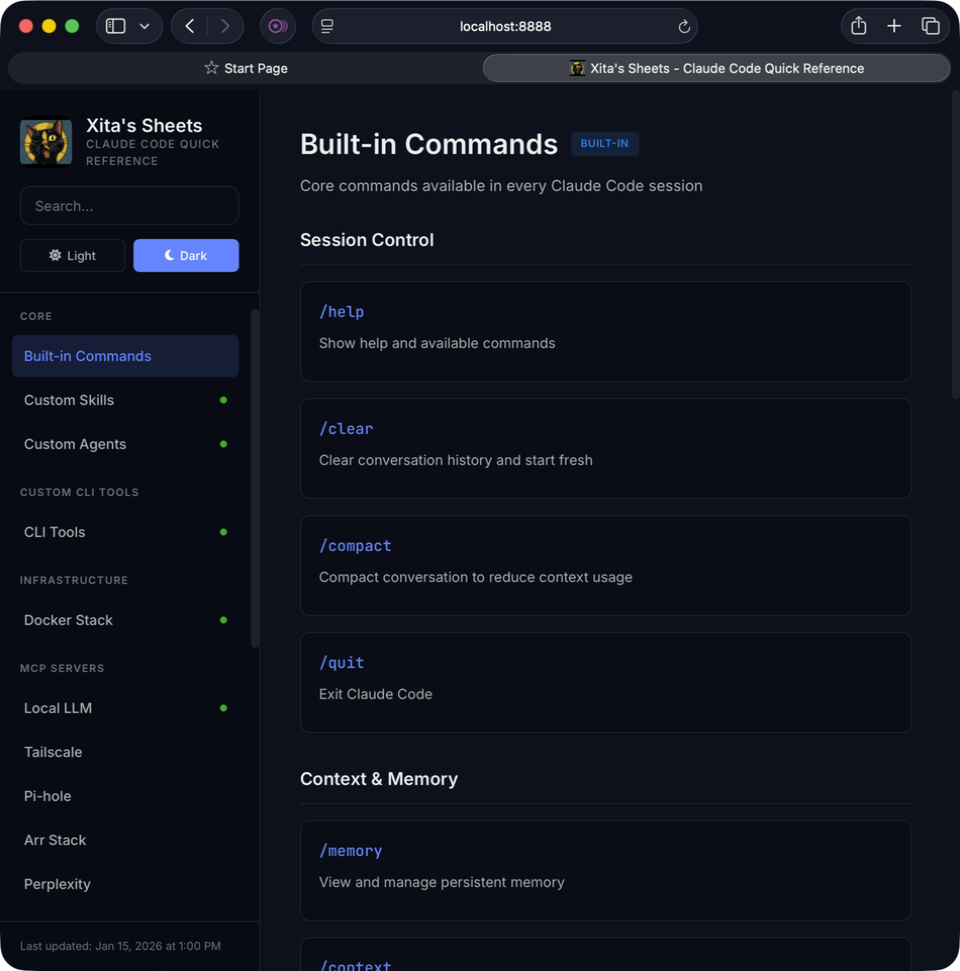The height and width of the screenshot is (971, 960).
Task: Open Tailscale in sidebar
Action: 125,752
